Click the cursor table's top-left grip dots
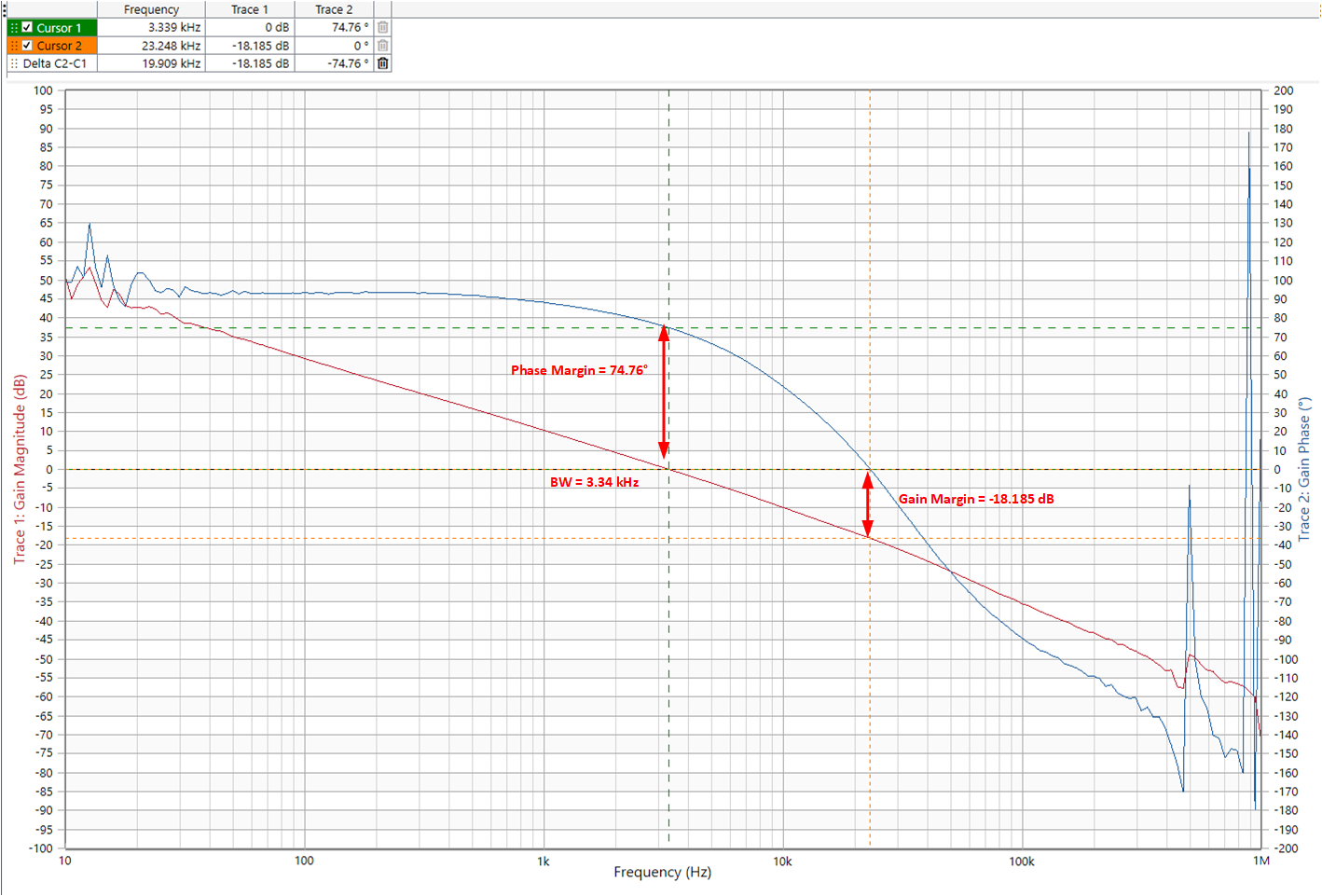Viewport: 1322px width, 896px height. point(6,10)
